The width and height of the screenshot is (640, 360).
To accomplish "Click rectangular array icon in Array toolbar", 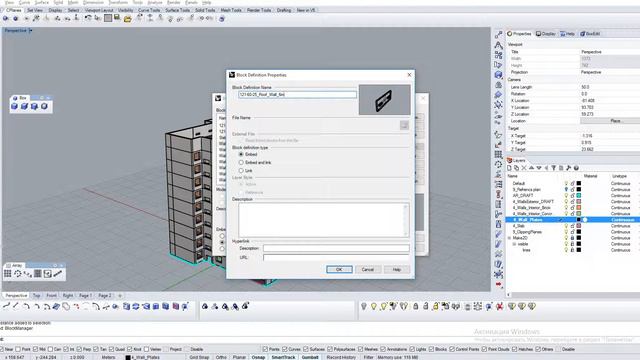I will (8, 274).
